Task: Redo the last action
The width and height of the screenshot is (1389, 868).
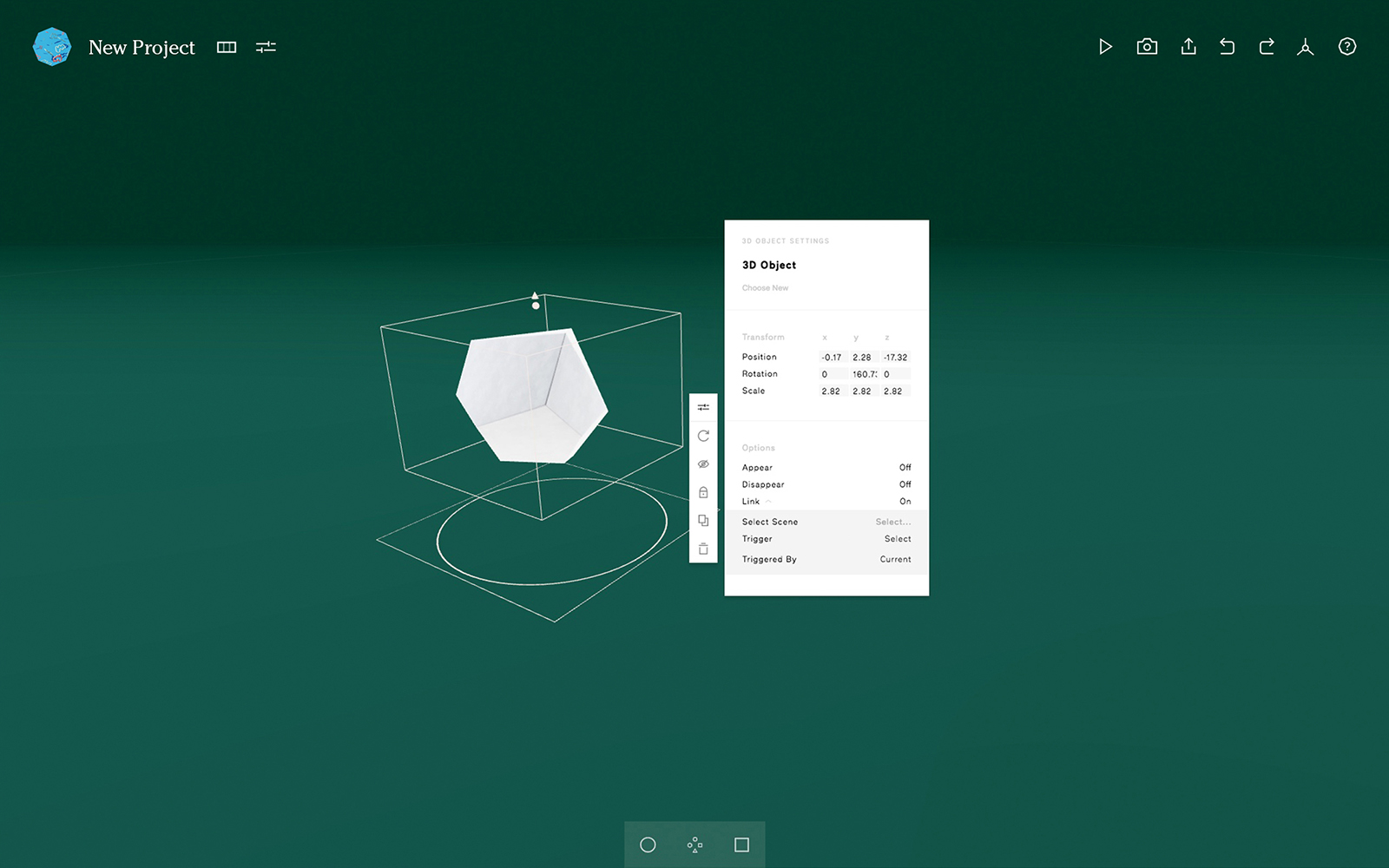Action: [x=1267, y=47]
